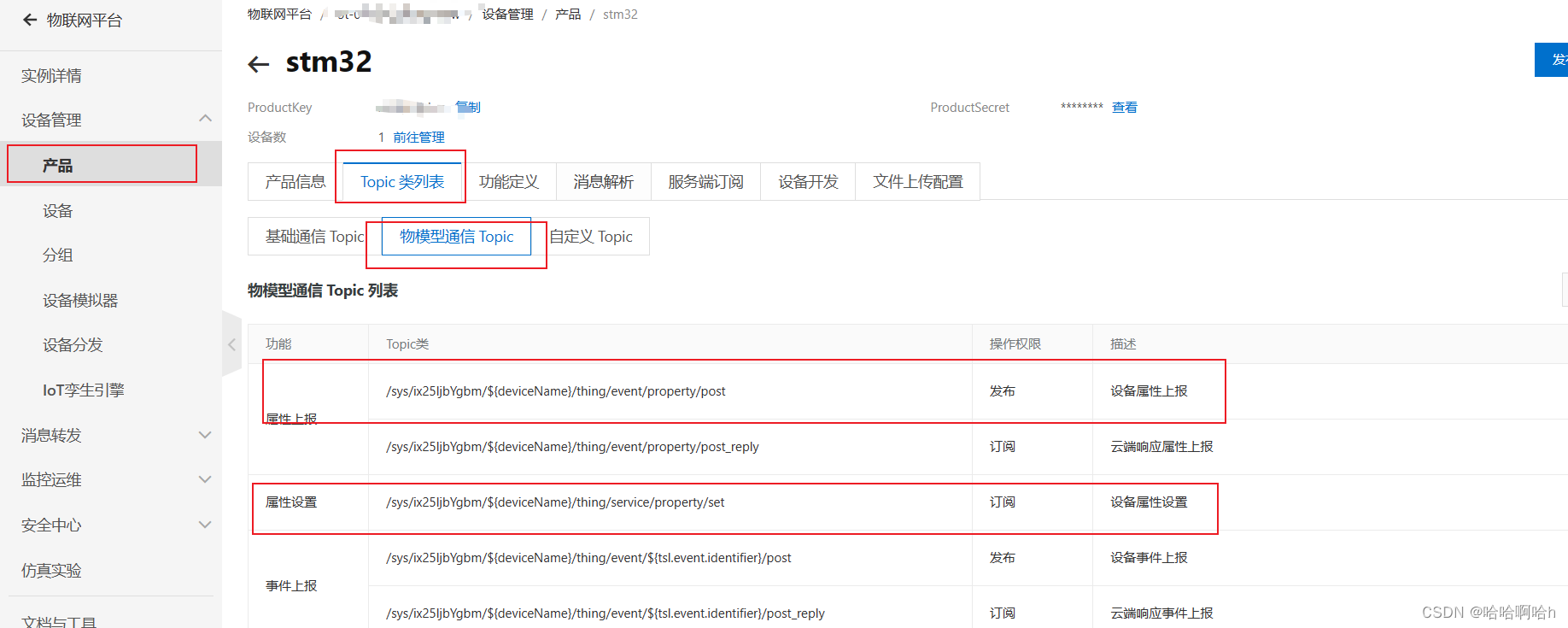Click the back arrow next to stm32 title
Image resolution: width=1568 pixels, height=628 pixels.
258,63
